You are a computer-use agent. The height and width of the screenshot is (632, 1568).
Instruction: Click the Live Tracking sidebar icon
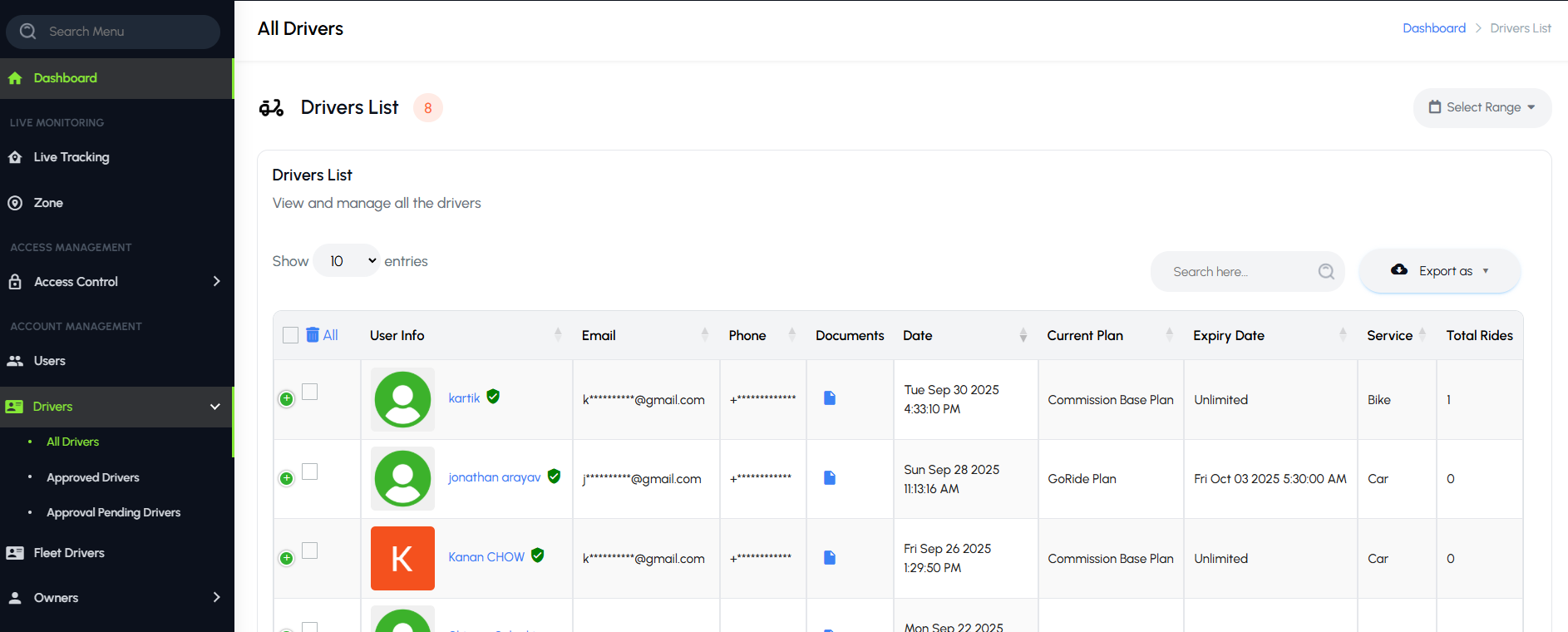[15, 157]
